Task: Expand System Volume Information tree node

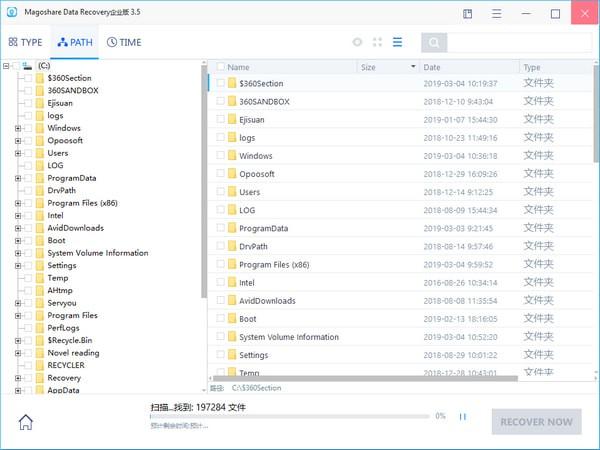Action: 18,253
